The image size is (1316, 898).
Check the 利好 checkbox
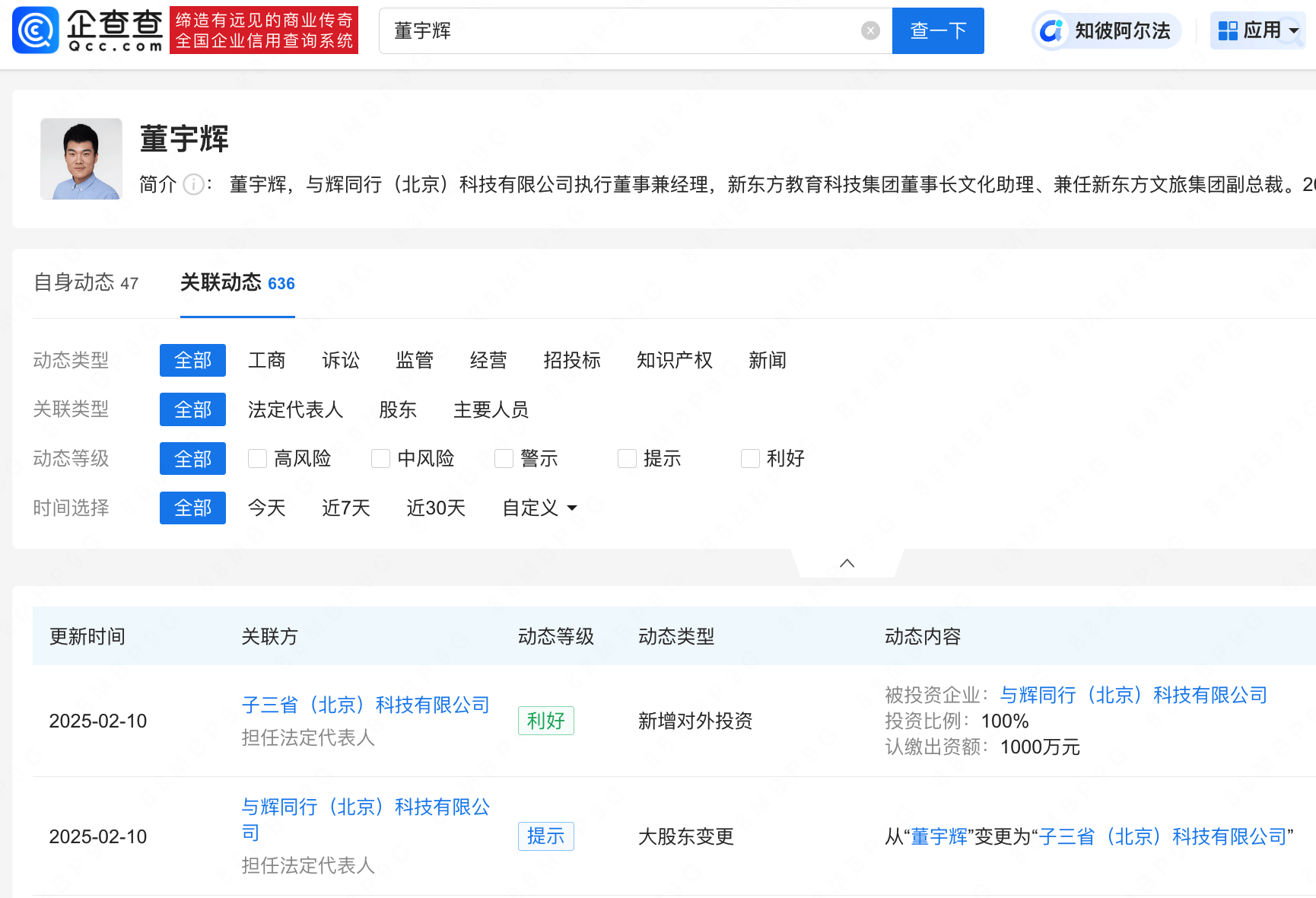750,459
